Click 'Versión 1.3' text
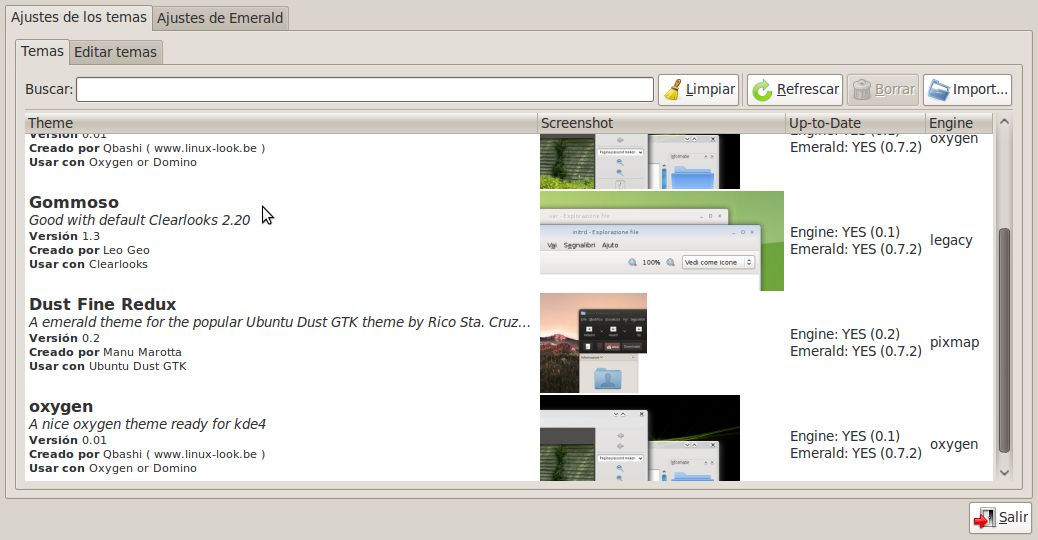 (x=65, y=236)
